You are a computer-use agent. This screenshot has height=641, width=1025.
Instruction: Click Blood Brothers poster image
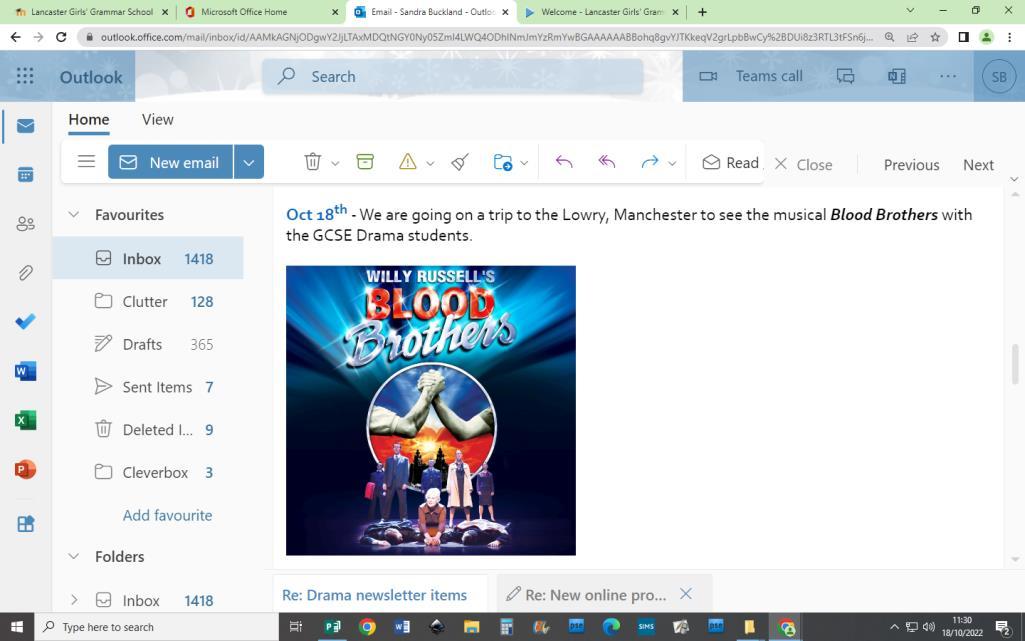(431, 410)
